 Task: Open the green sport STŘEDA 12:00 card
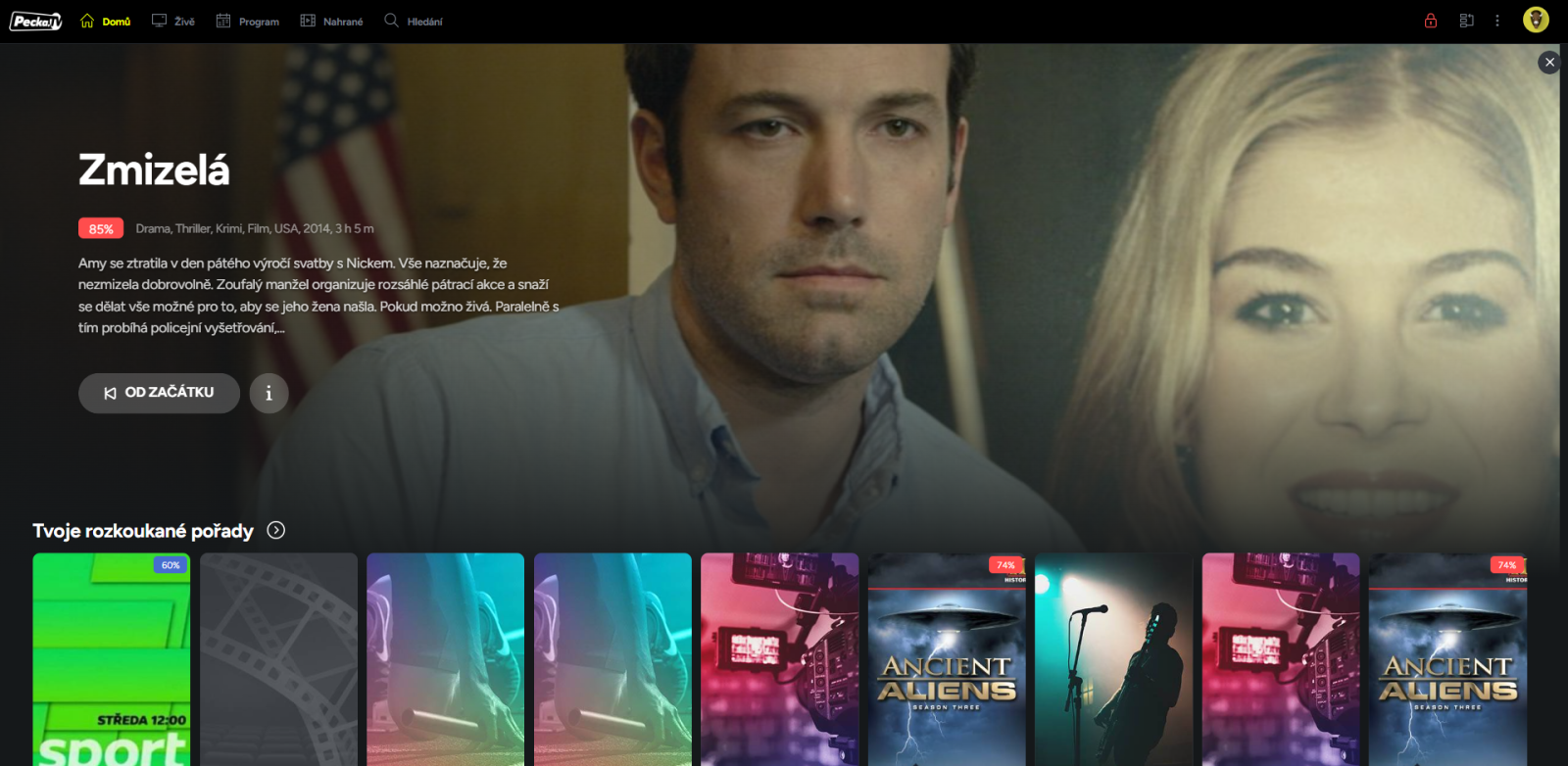click(x=112, y=659)
